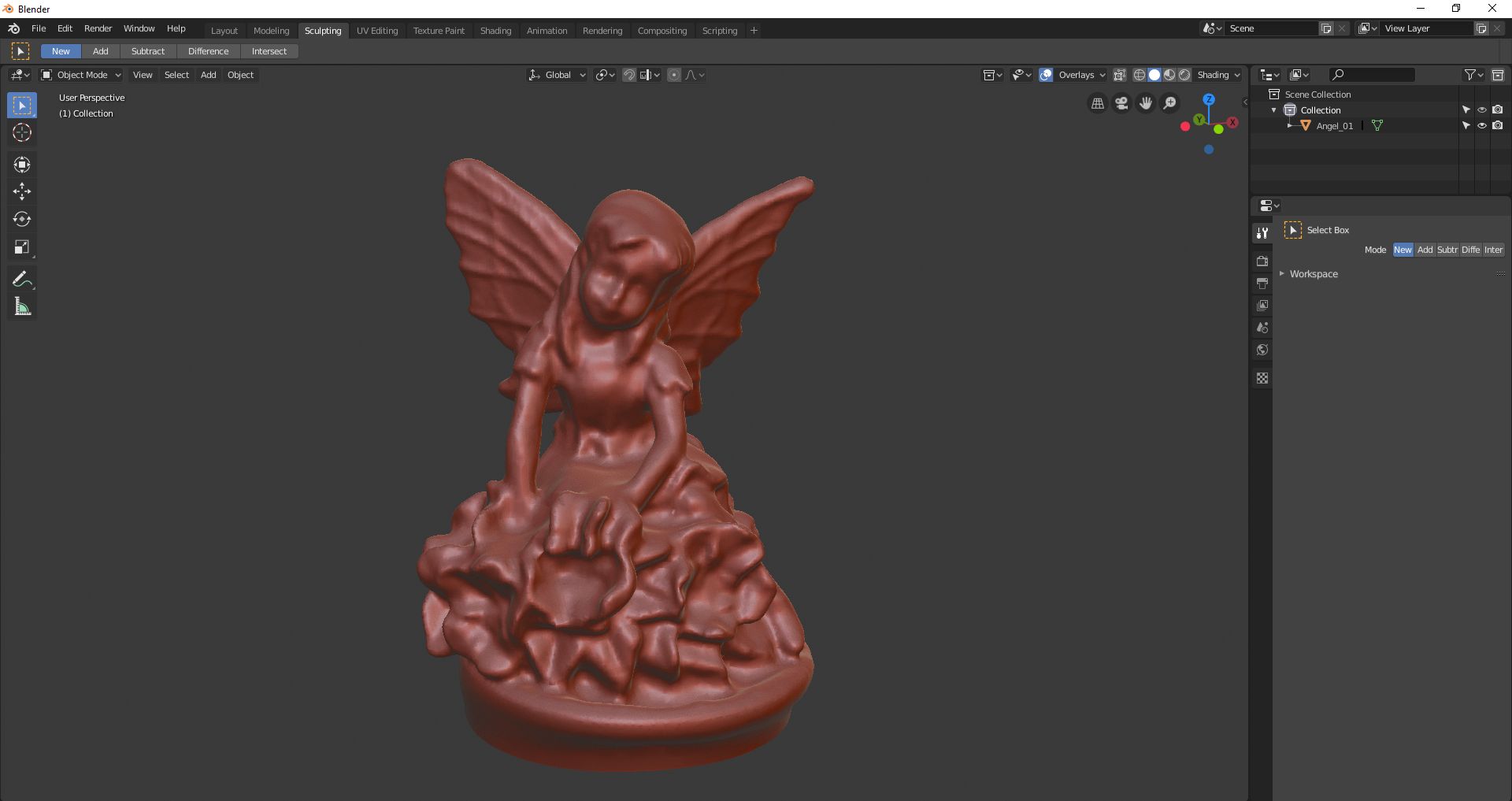Pick the Scale tool
The height and width of the screenshot is (801, 1512).
coord(22,247)
